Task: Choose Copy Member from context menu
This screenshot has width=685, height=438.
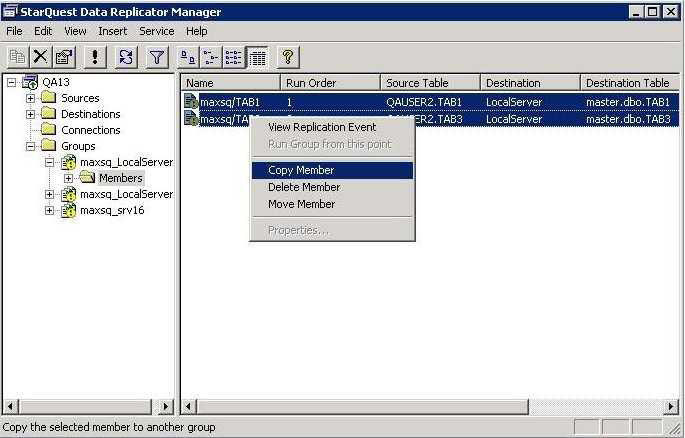Action: pos(301,170)
